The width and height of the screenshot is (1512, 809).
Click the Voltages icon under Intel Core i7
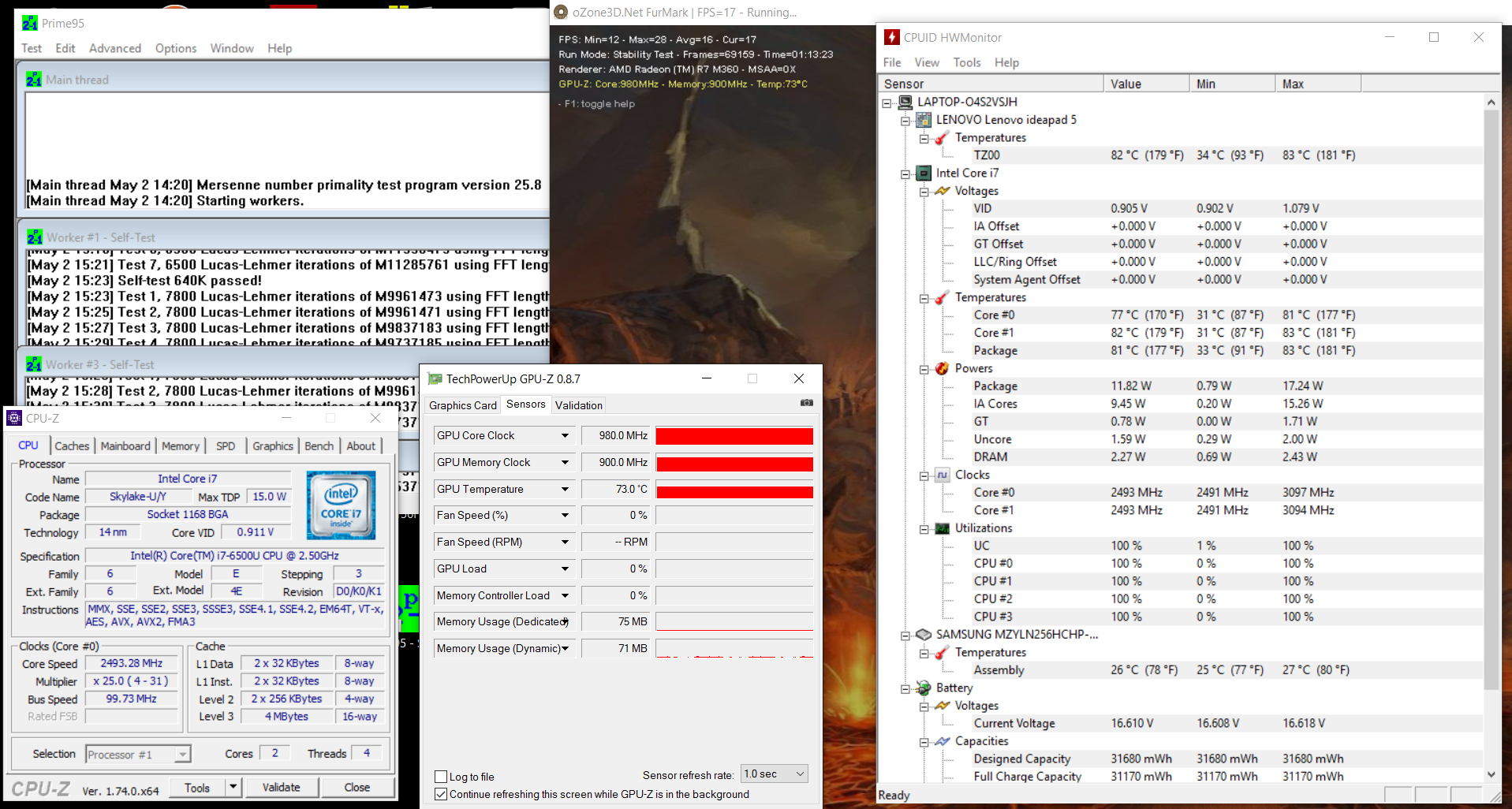pyautogui.click(x=942, y=191)
